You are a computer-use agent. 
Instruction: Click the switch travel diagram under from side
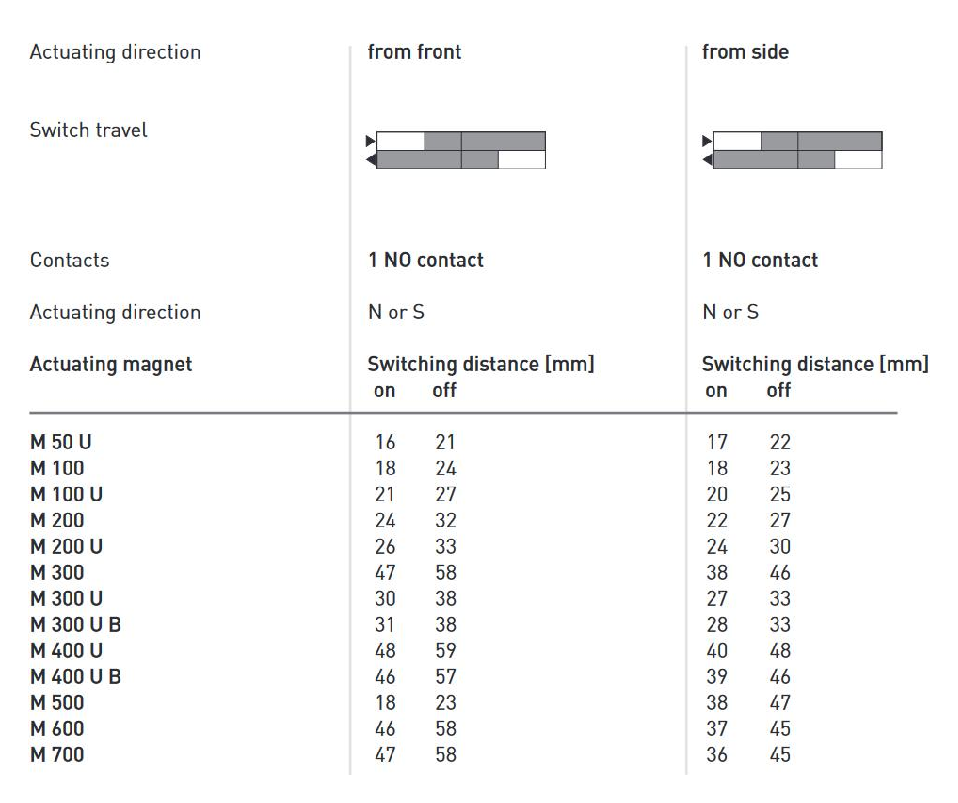(x=795, y=150)
